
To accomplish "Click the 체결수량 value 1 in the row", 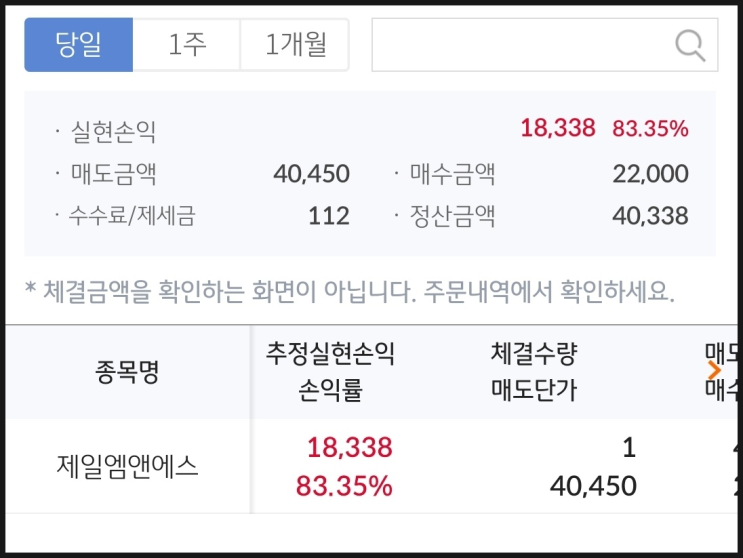I will coord(628,447).
